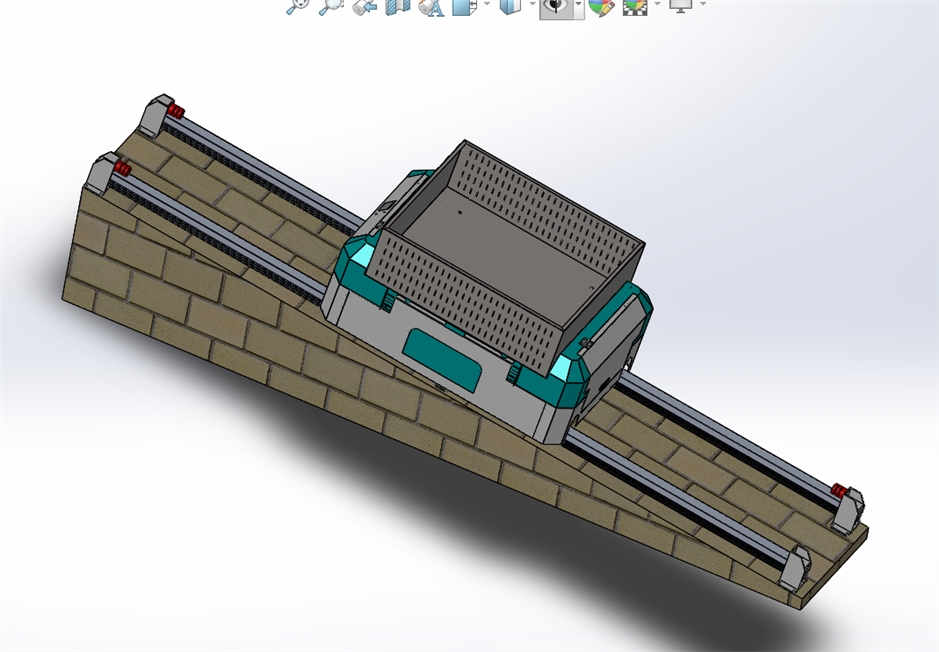The height and width of the screenshot is (652, 939).
Task: Go back to the Previous View
Action: pyautogui.click(x=364, y=6)
